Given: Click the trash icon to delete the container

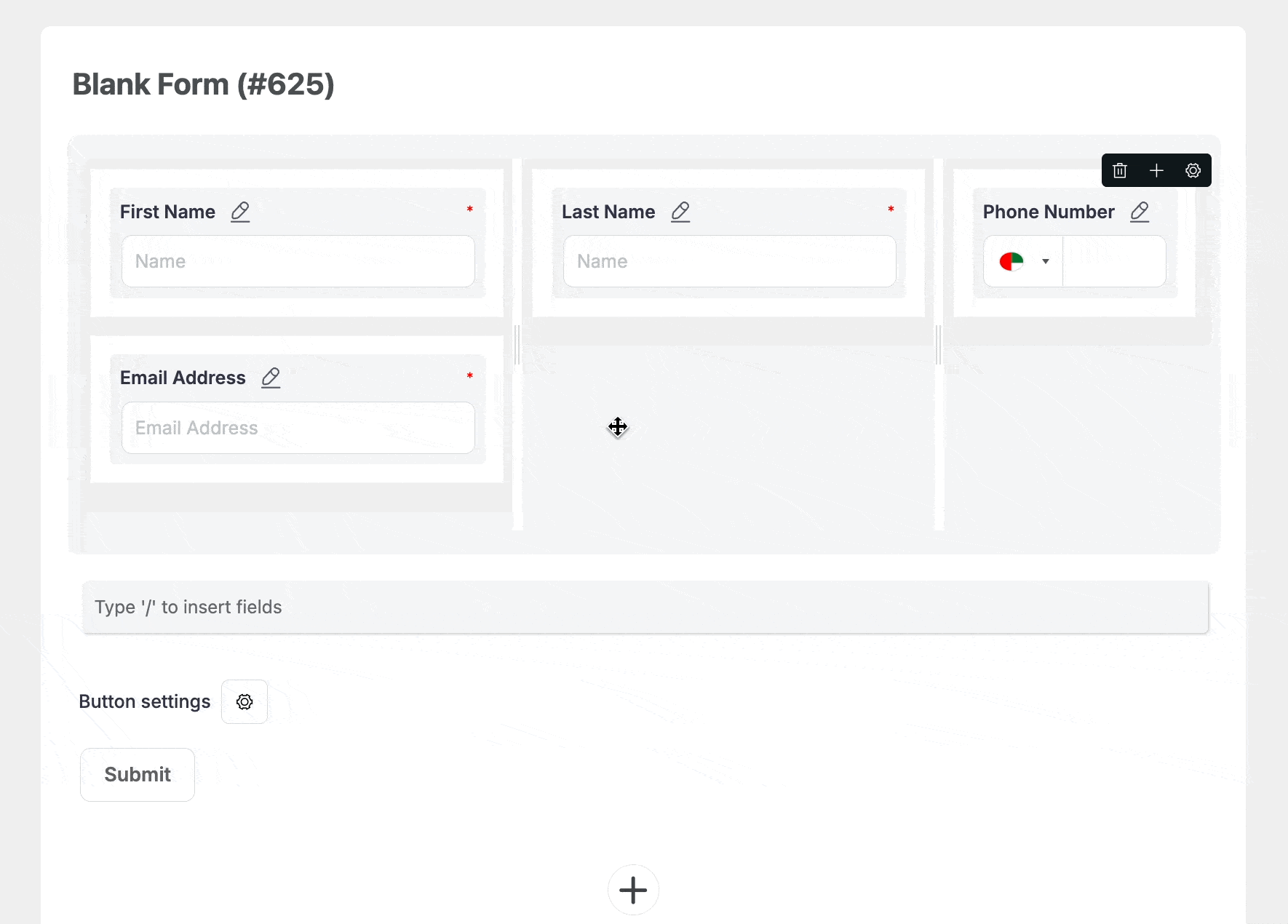Looking at the screenshot, I should [1120, 170].
